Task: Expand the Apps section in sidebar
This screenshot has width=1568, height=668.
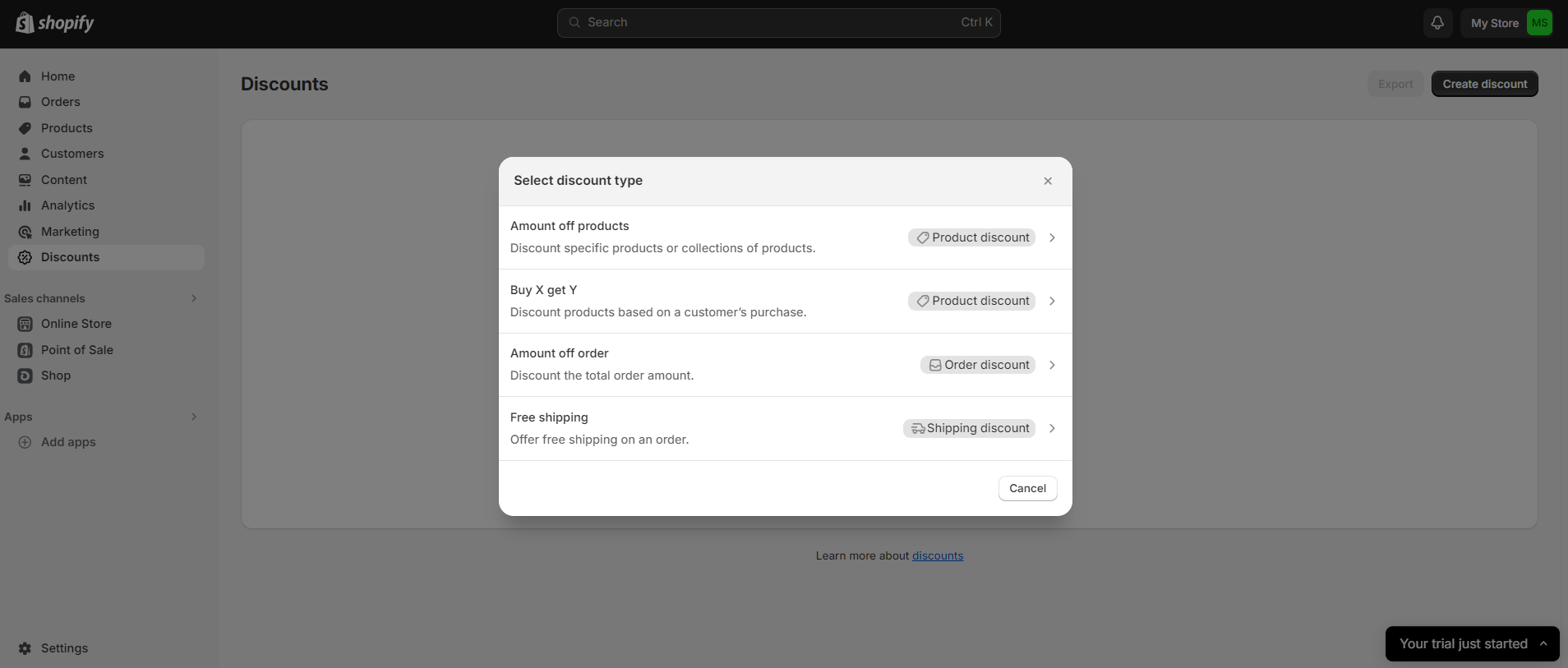Action: 194,417
